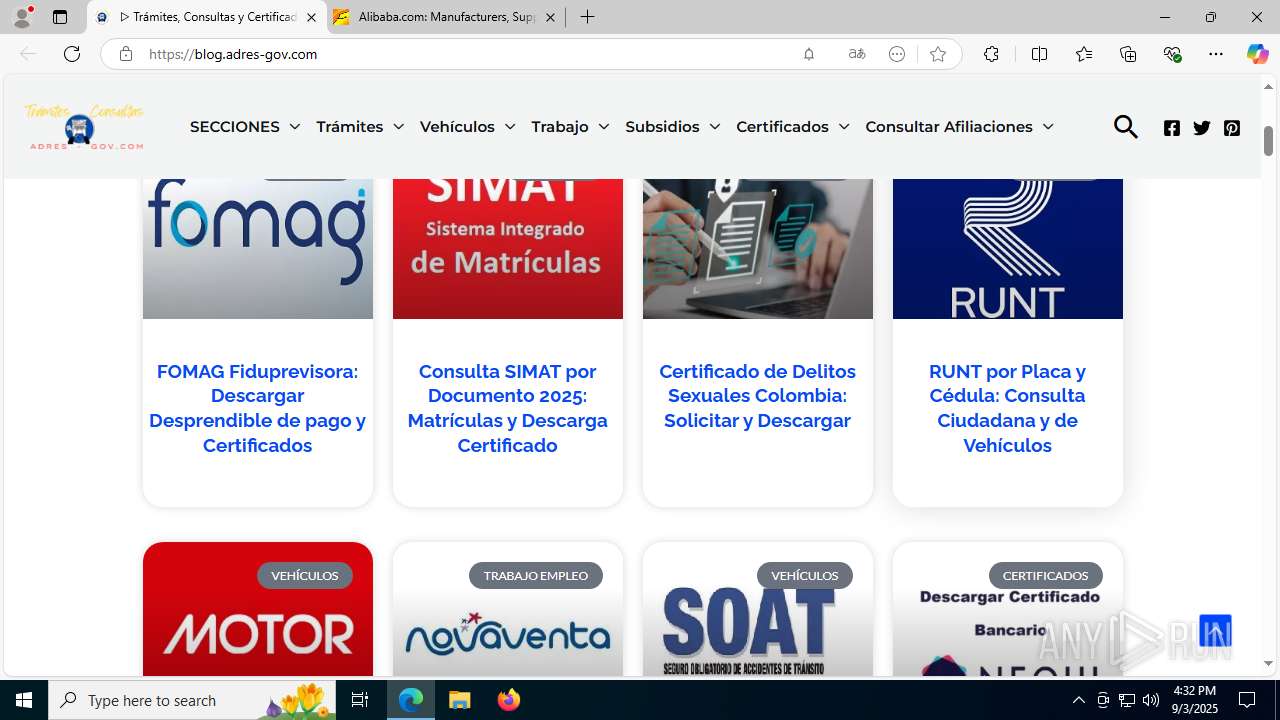Add this page to favorites star
Image resolution: width=1280 pixels, height=720 pixels.
(x=938, y=54)
